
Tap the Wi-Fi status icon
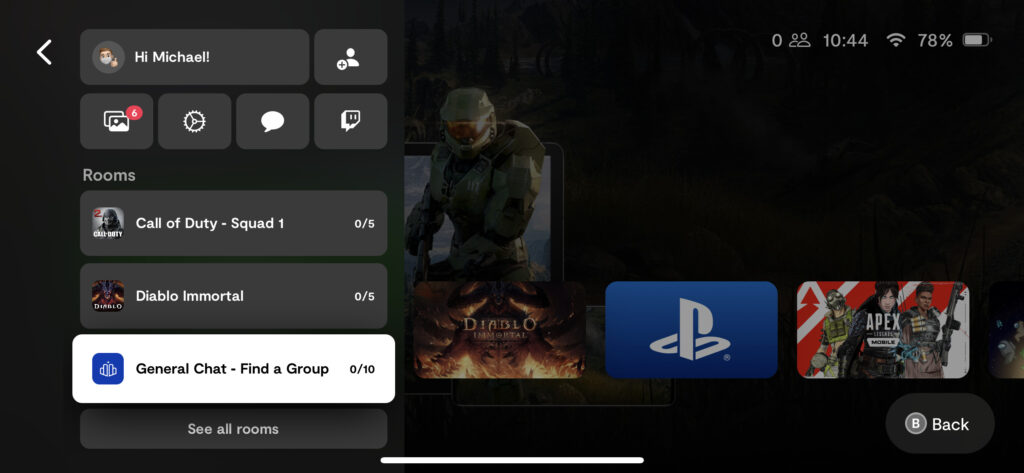[896, 41]
